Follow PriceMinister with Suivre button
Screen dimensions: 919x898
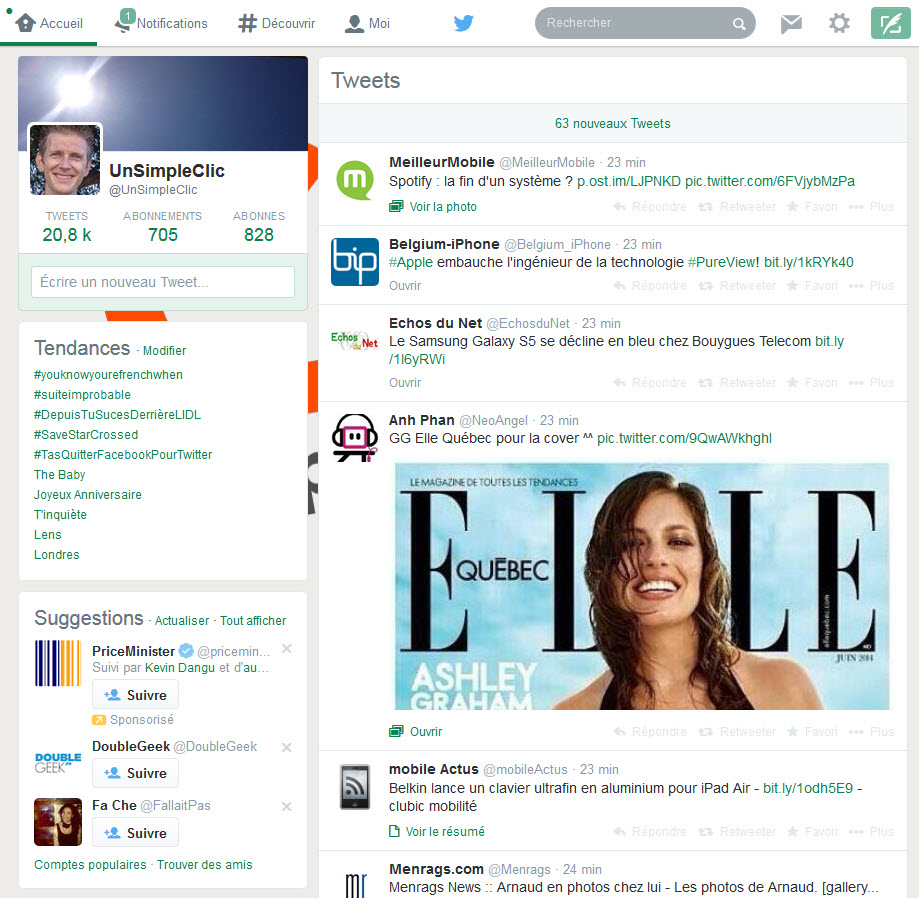pyautogui.click(x=135, y=695)
